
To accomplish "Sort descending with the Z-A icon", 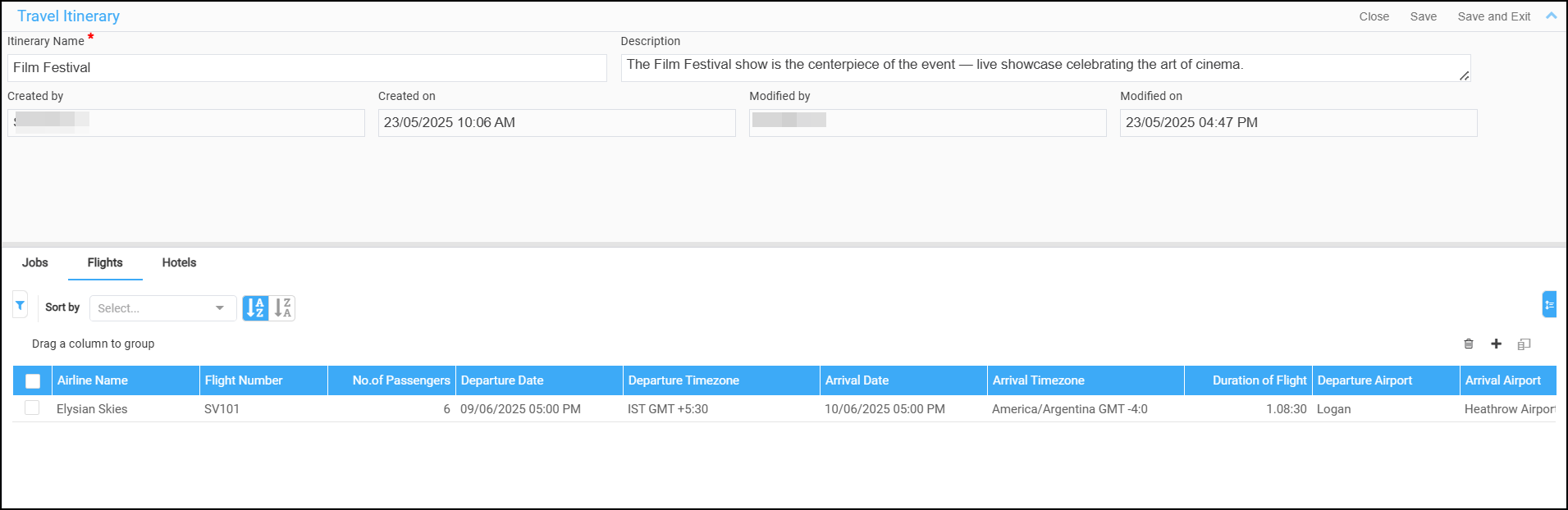I will (x=282, y=308).
